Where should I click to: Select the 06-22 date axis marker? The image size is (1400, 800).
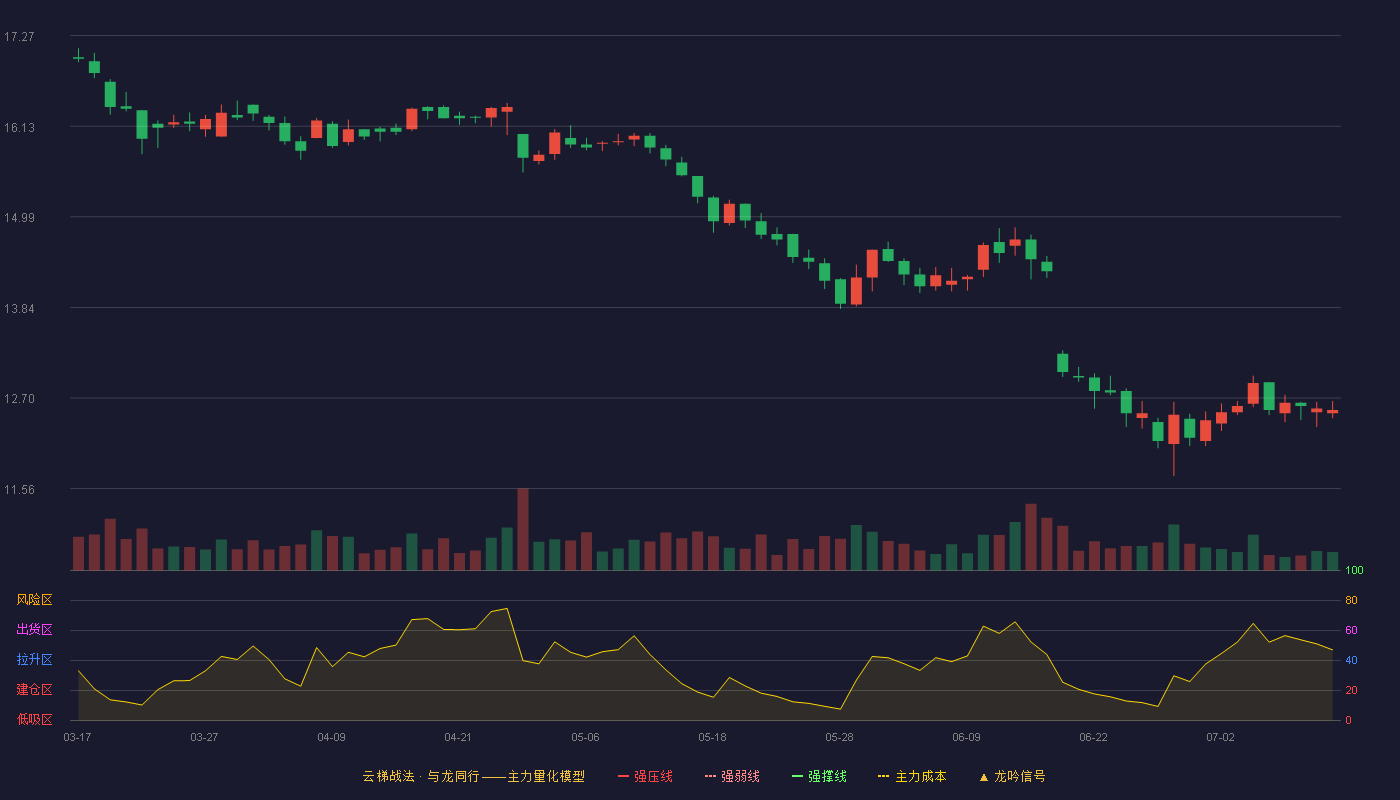(x=1093, y=737)
